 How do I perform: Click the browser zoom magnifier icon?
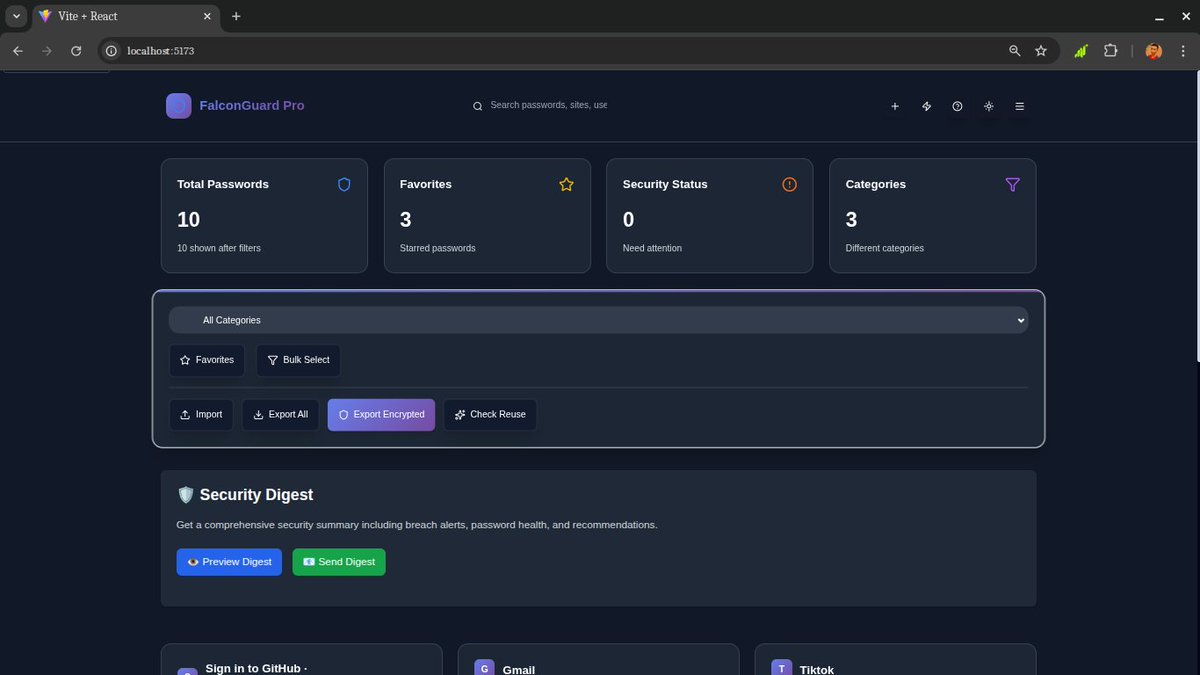tap(1015, 51)
